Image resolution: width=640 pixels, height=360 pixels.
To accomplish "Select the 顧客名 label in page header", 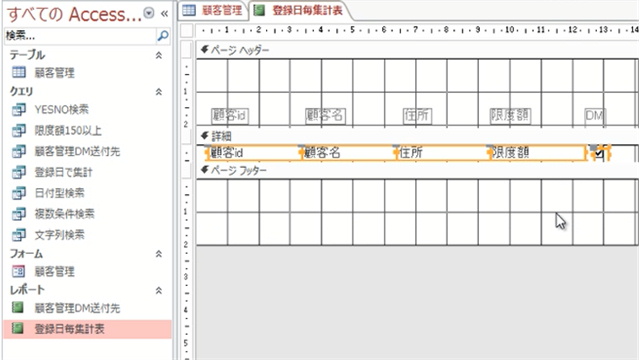I will 325,116.
